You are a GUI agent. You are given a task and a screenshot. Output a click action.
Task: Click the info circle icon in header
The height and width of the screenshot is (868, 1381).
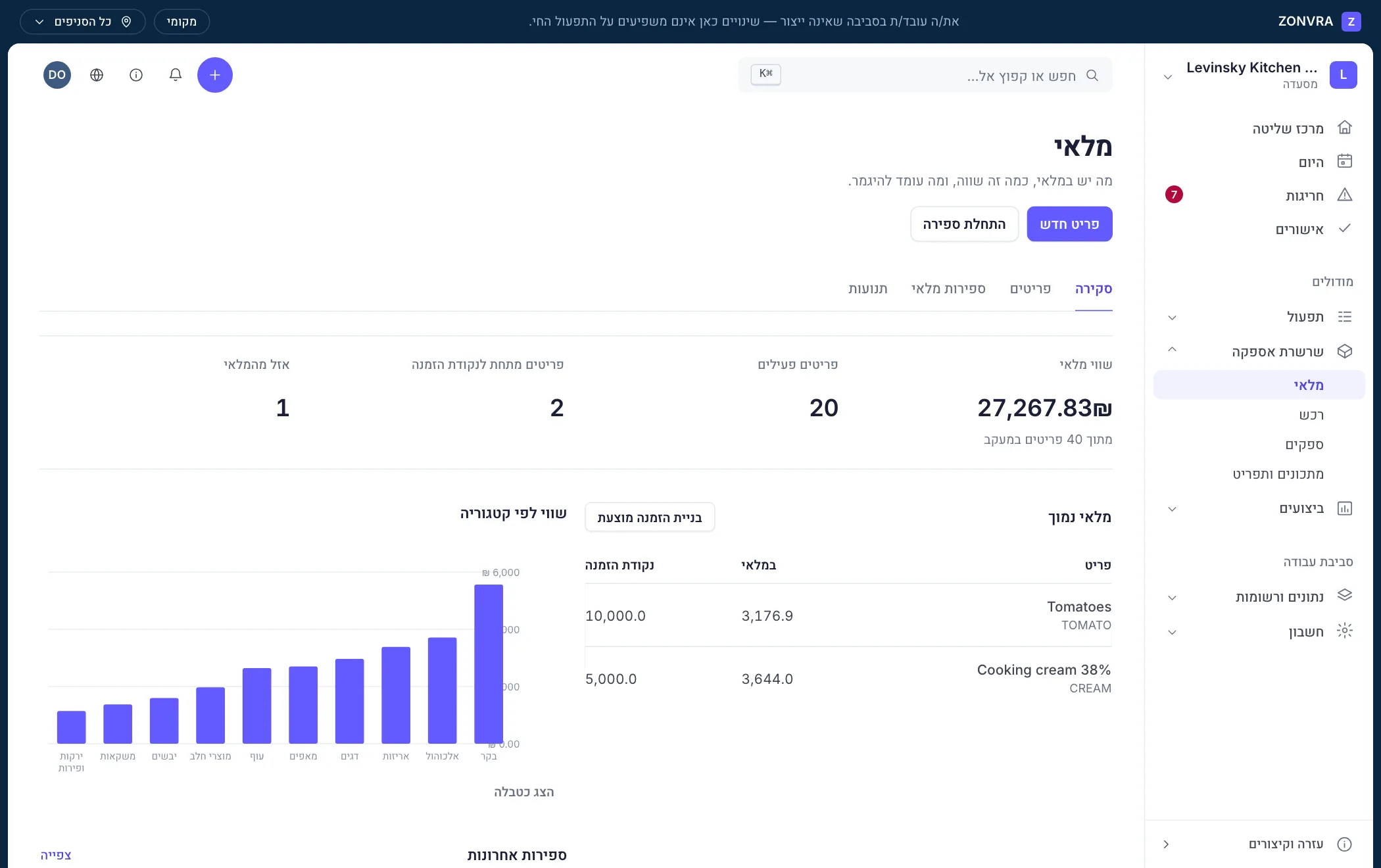[136, 75]
